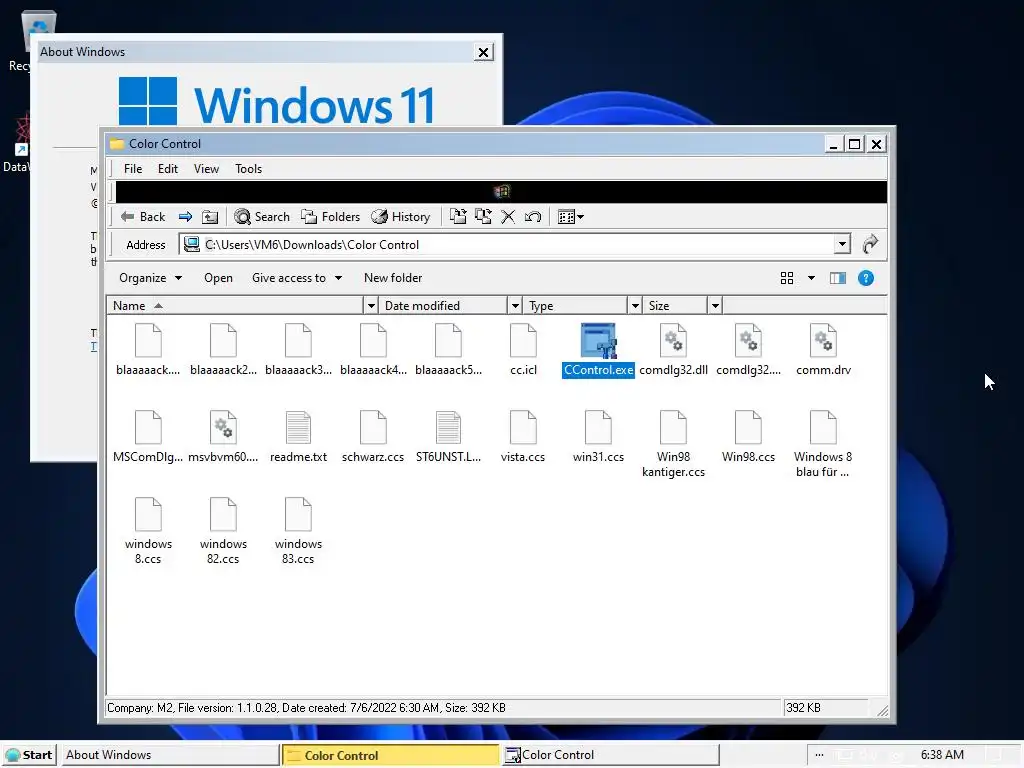The height and width of the screenshot is (768, 1024).
Task: Open the View menu
Action: (x=206, y=168)
